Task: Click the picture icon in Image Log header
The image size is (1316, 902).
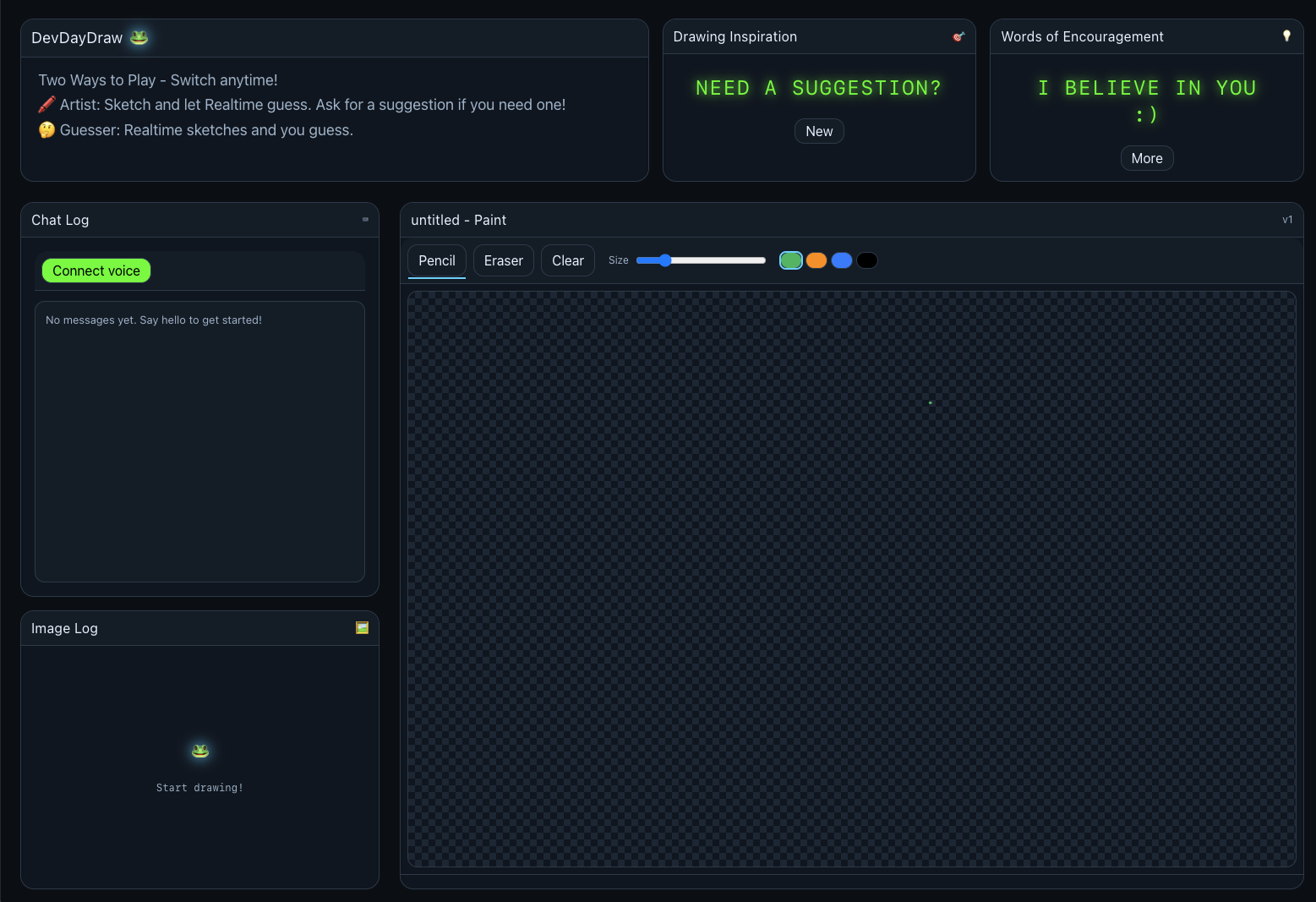Action: point(362,628)
